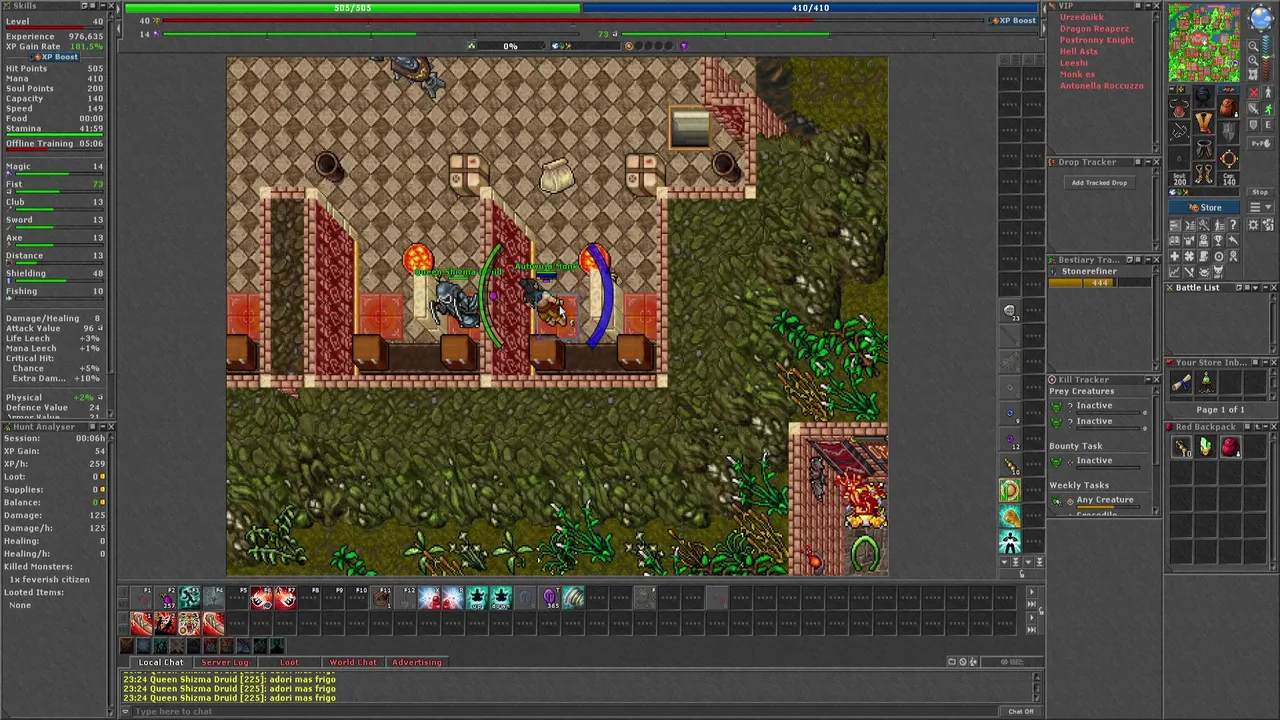
Task: Switch to Local Chat tab
Action: pyautogui.click(x=161, y=662)
